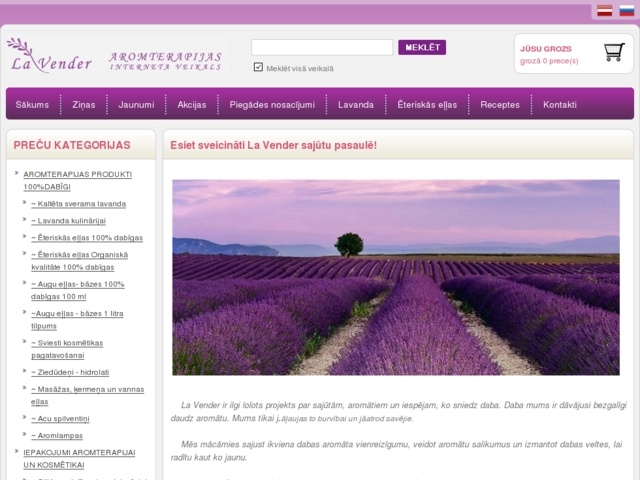The image size is (640, 480).
Task: Open the Ēteriskās eļļas menu item
Action: pos(427,104)
